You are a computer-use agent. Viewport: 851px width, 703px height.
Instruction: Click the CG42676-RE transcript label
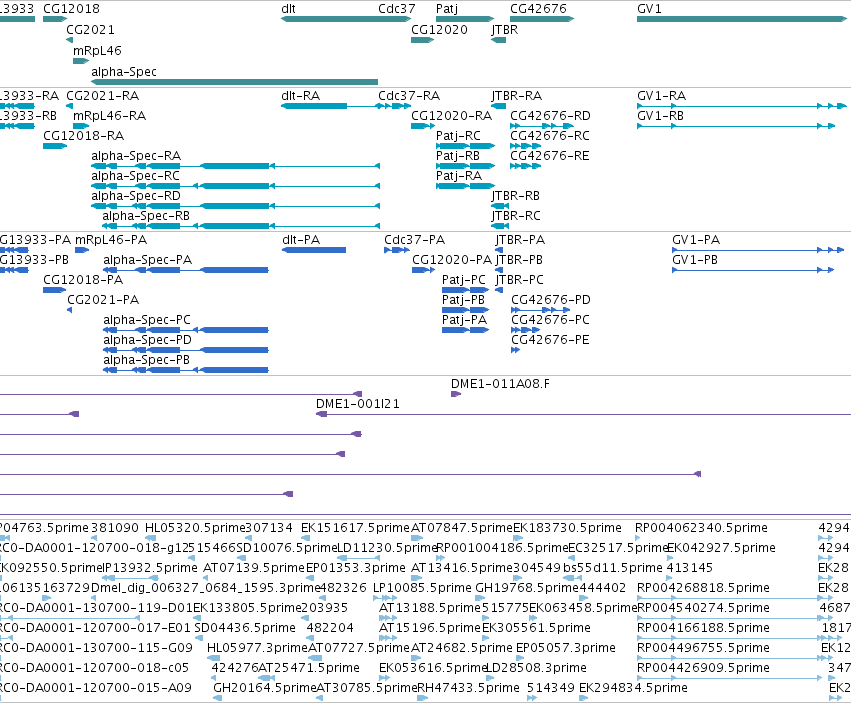point(550,156)
